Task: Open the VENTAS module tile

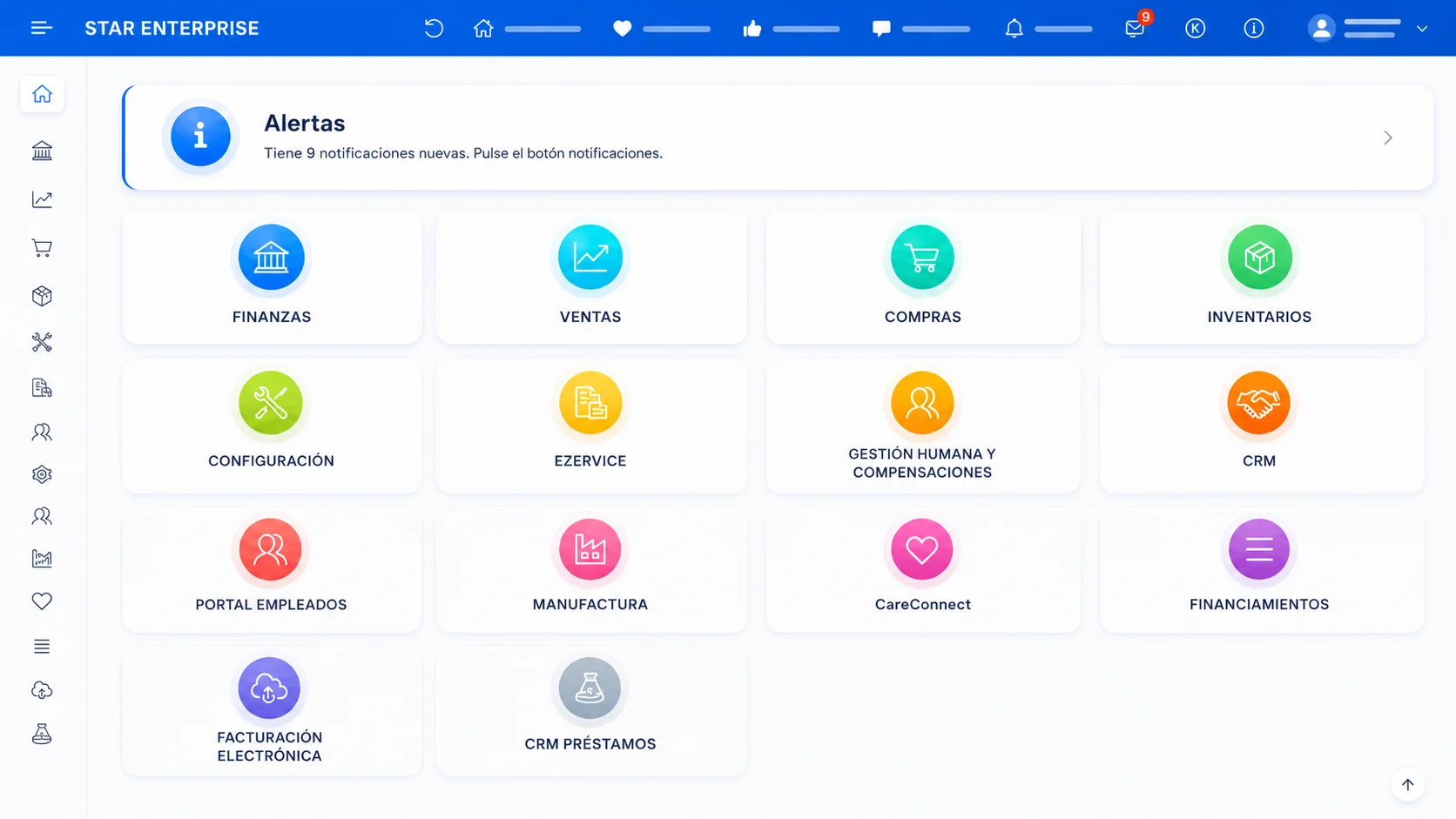Action: [x=590, y=277]
